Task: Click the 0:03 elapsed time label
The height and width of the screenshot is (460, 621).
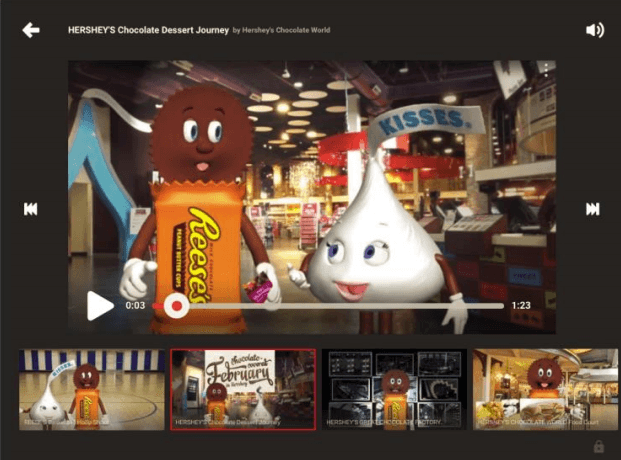Action: [x=135, y=305]
